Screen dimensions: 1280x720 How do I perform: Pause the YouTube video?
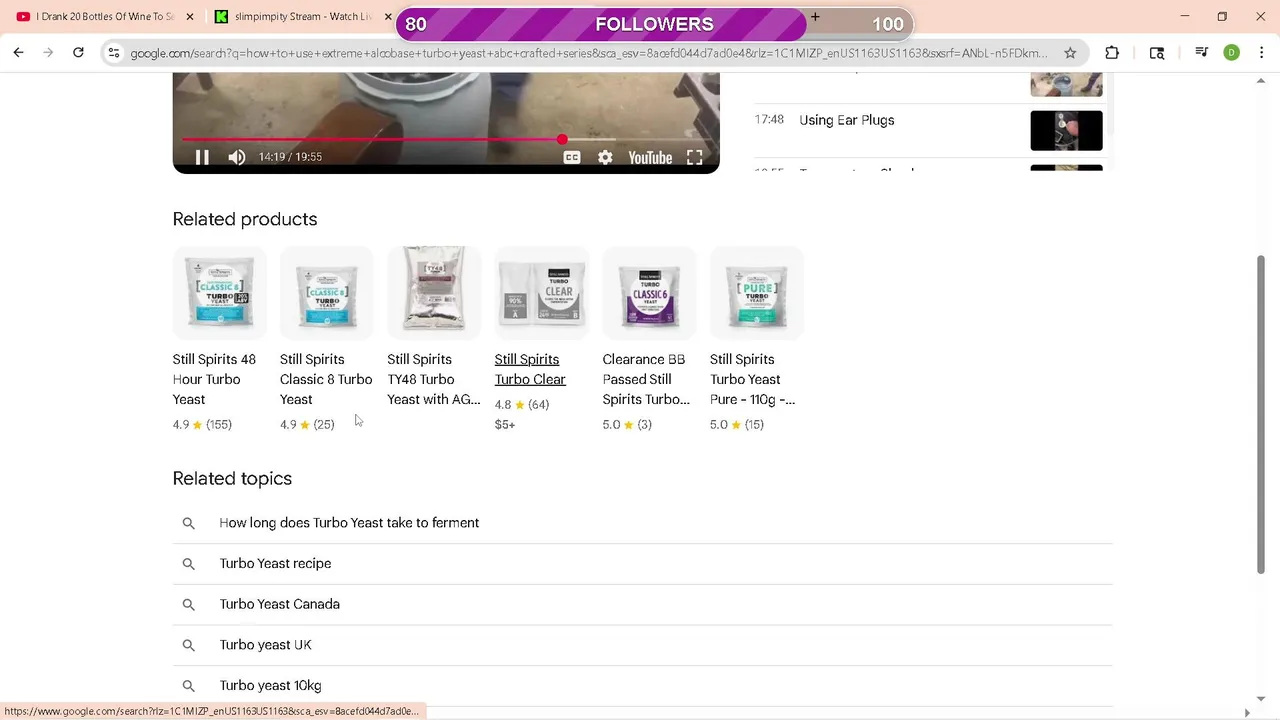point(202,157)
